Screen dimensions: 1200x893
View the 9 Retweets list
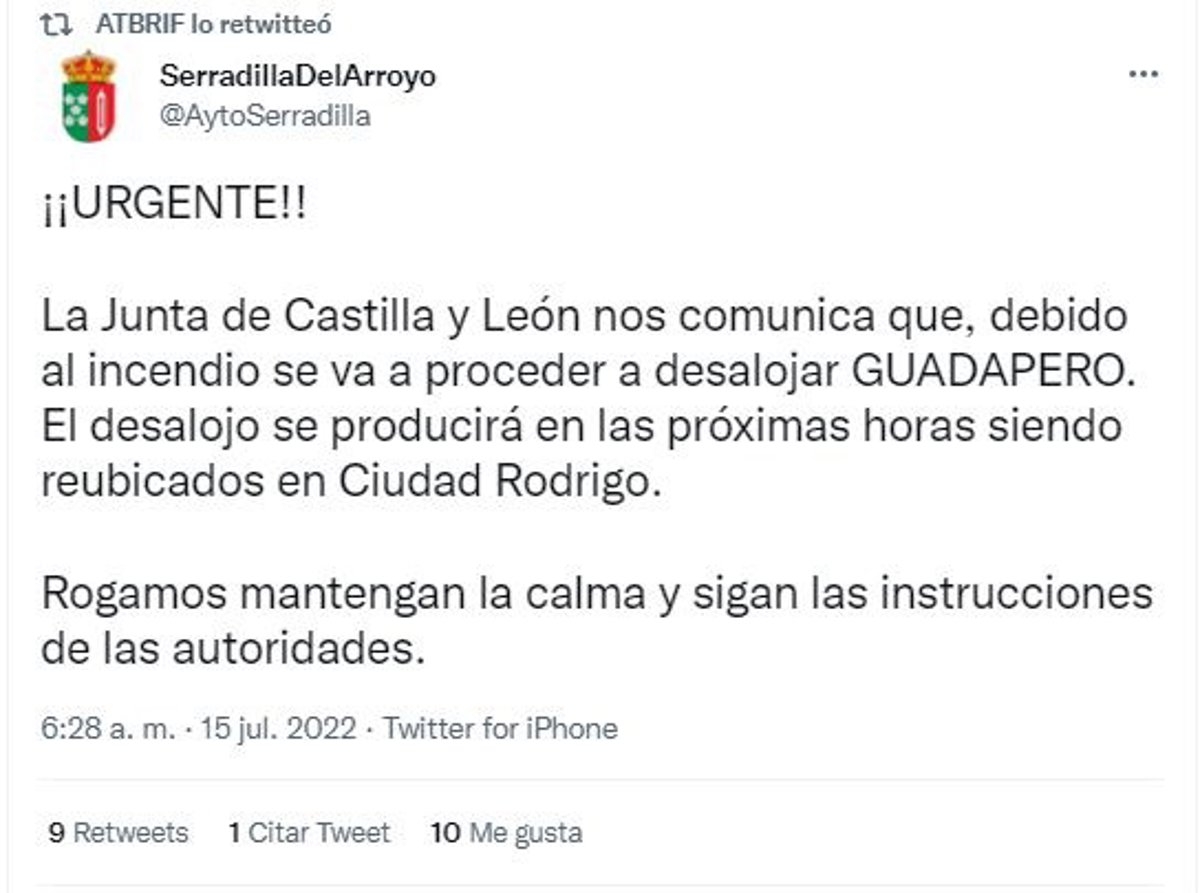tap(118, 832)
